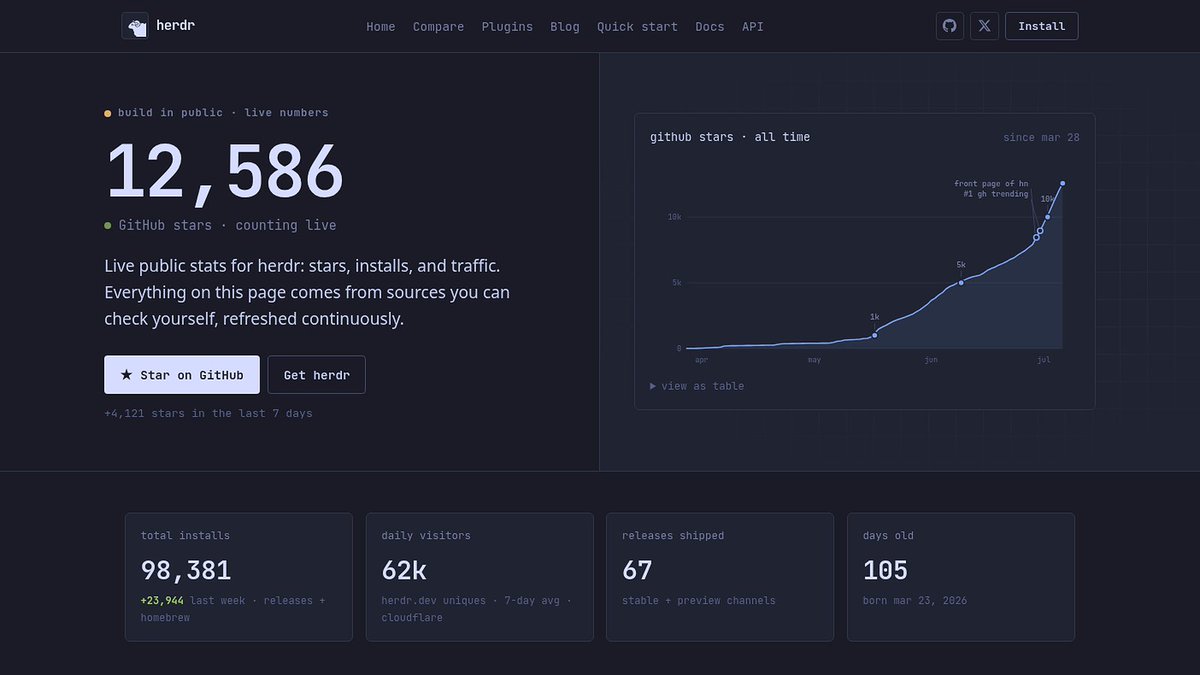The height and width of the screenshot is (675, 1200).
Task: Click the 'apr' axis label
Action: point(701,360)
